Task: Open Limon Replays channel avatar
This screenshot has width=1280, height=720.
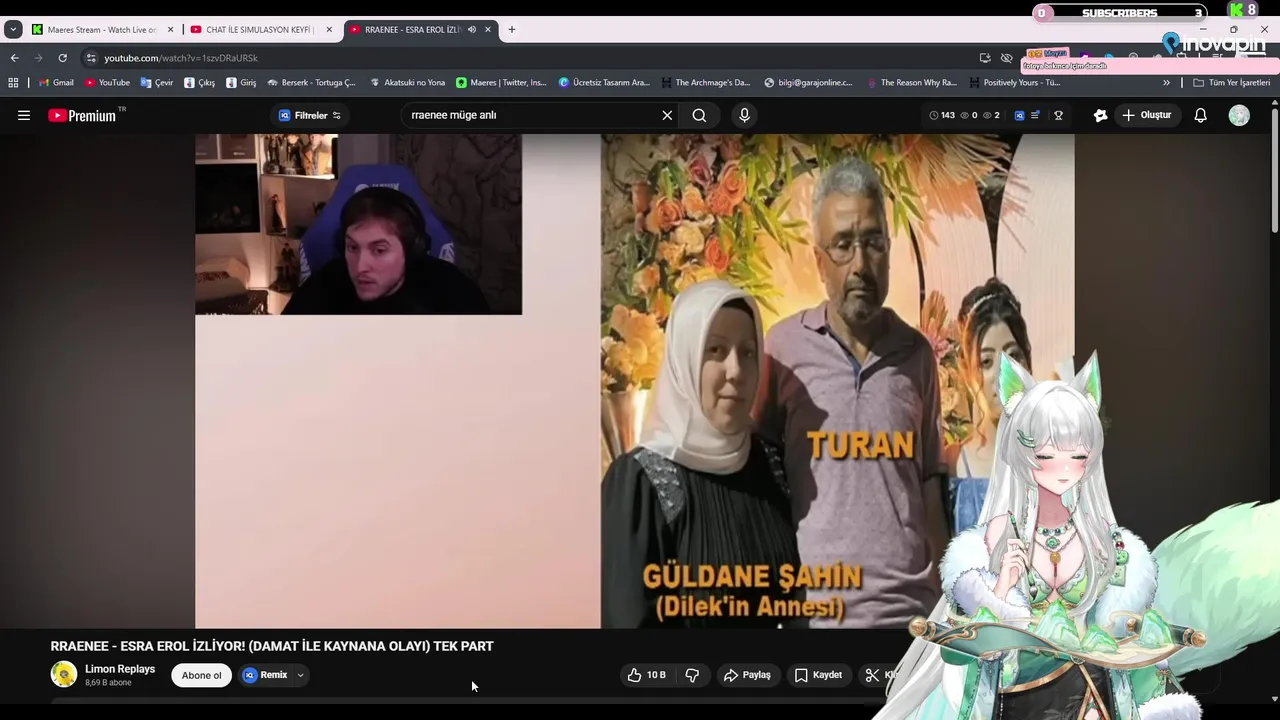Action: (64, 674)
